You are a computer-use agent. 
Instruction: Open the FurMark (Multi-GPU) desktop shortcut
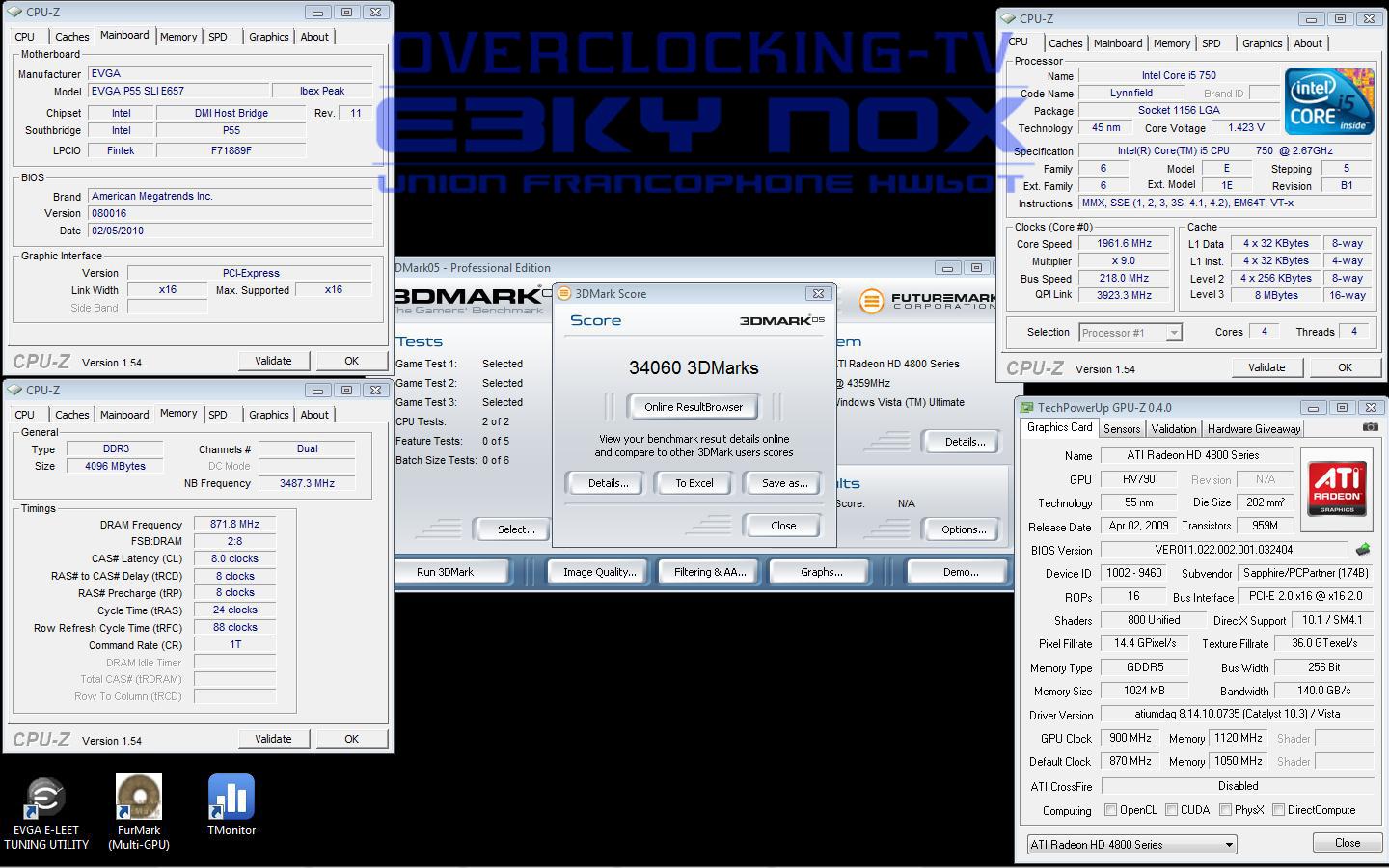pos(139,813)
